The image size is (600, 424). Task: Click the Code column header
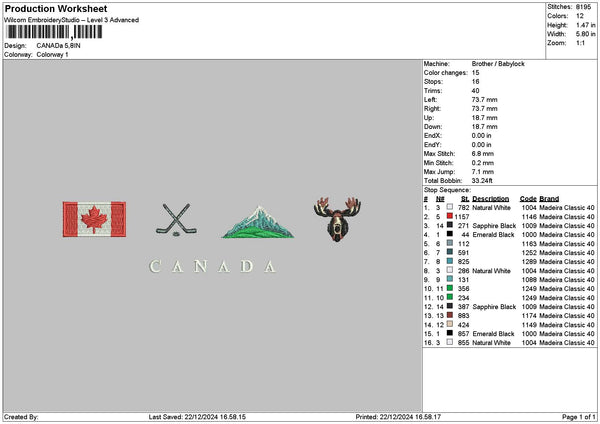[x=528, y=199]
